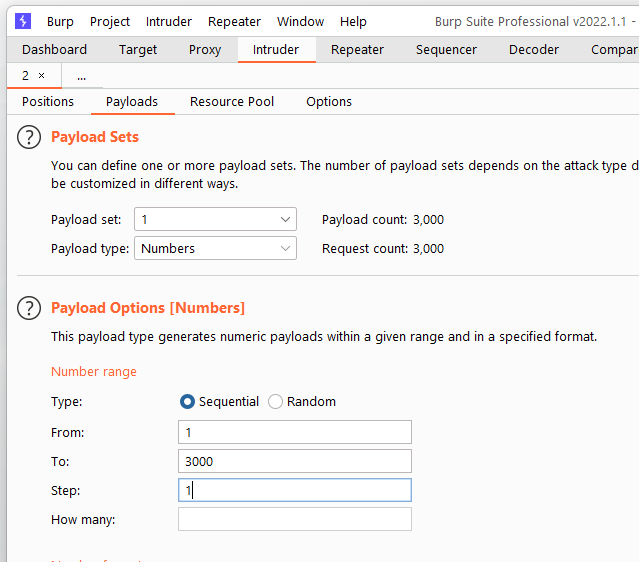Click the To field containing 3000

click(x=295, y=461)
